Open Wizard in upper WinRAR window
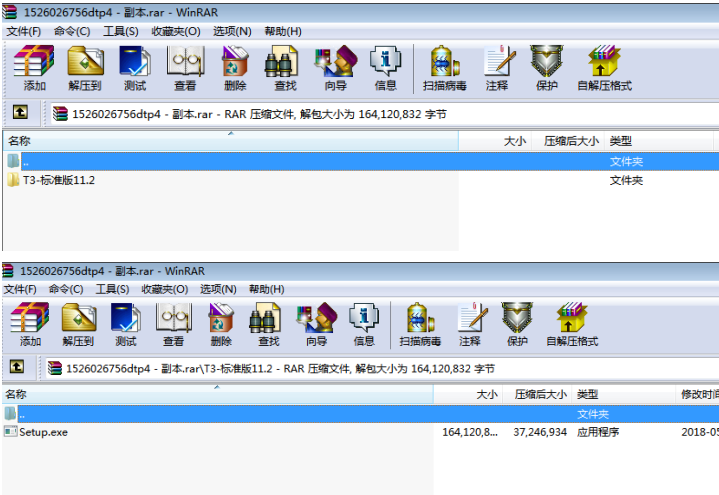 336,68
